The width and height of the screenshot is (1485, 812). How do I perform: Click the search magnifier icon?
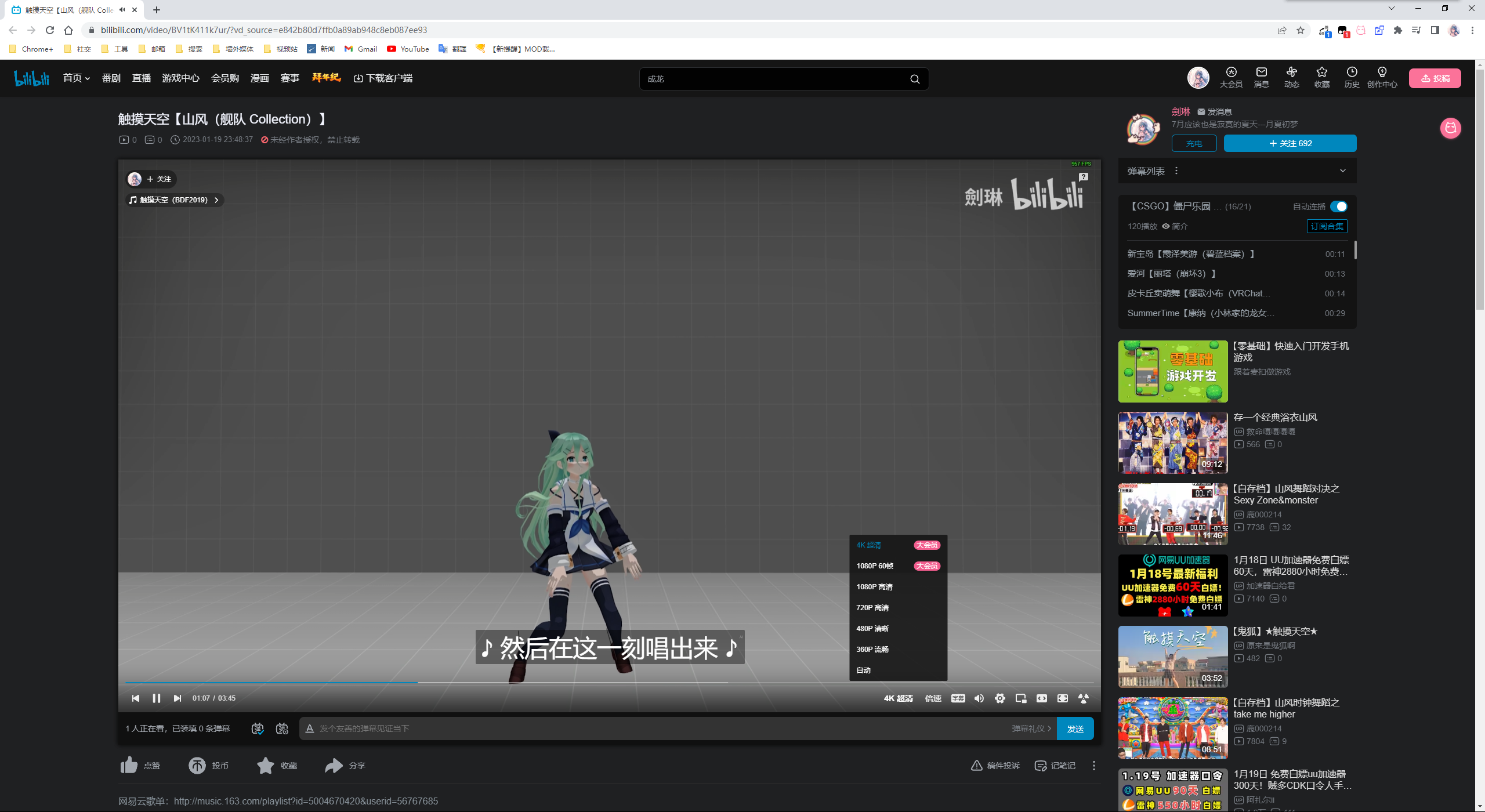click(915, 79)
